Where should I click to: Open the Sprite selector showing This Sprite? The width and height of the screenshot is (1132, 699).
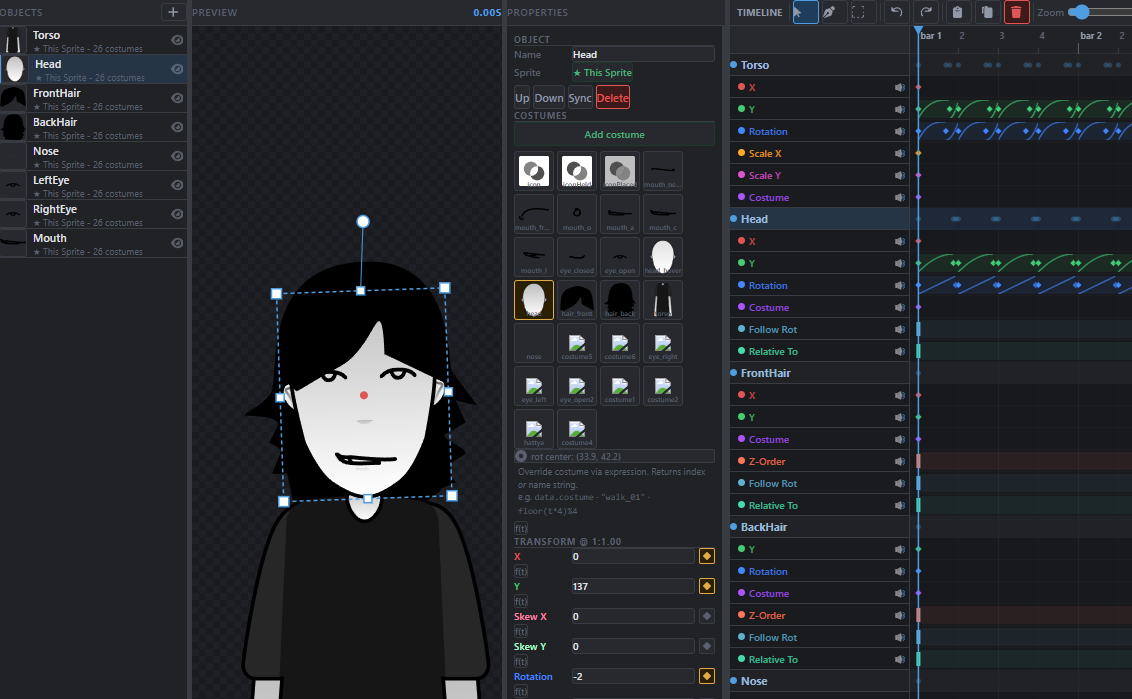pos(602,73)
